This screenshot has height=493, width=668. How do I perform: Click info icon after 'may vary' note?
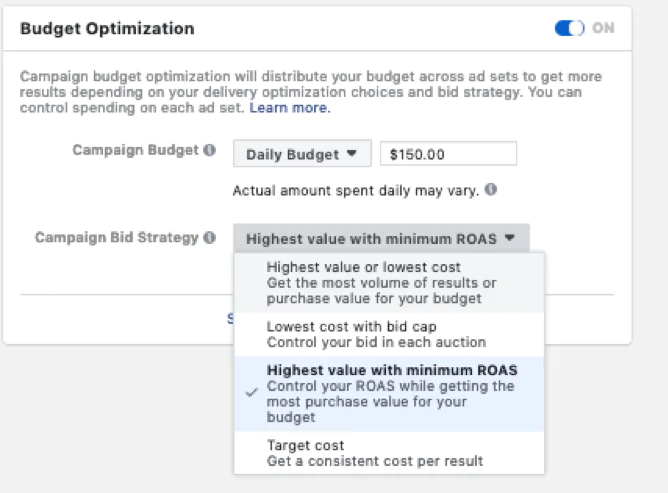(491, 188)
